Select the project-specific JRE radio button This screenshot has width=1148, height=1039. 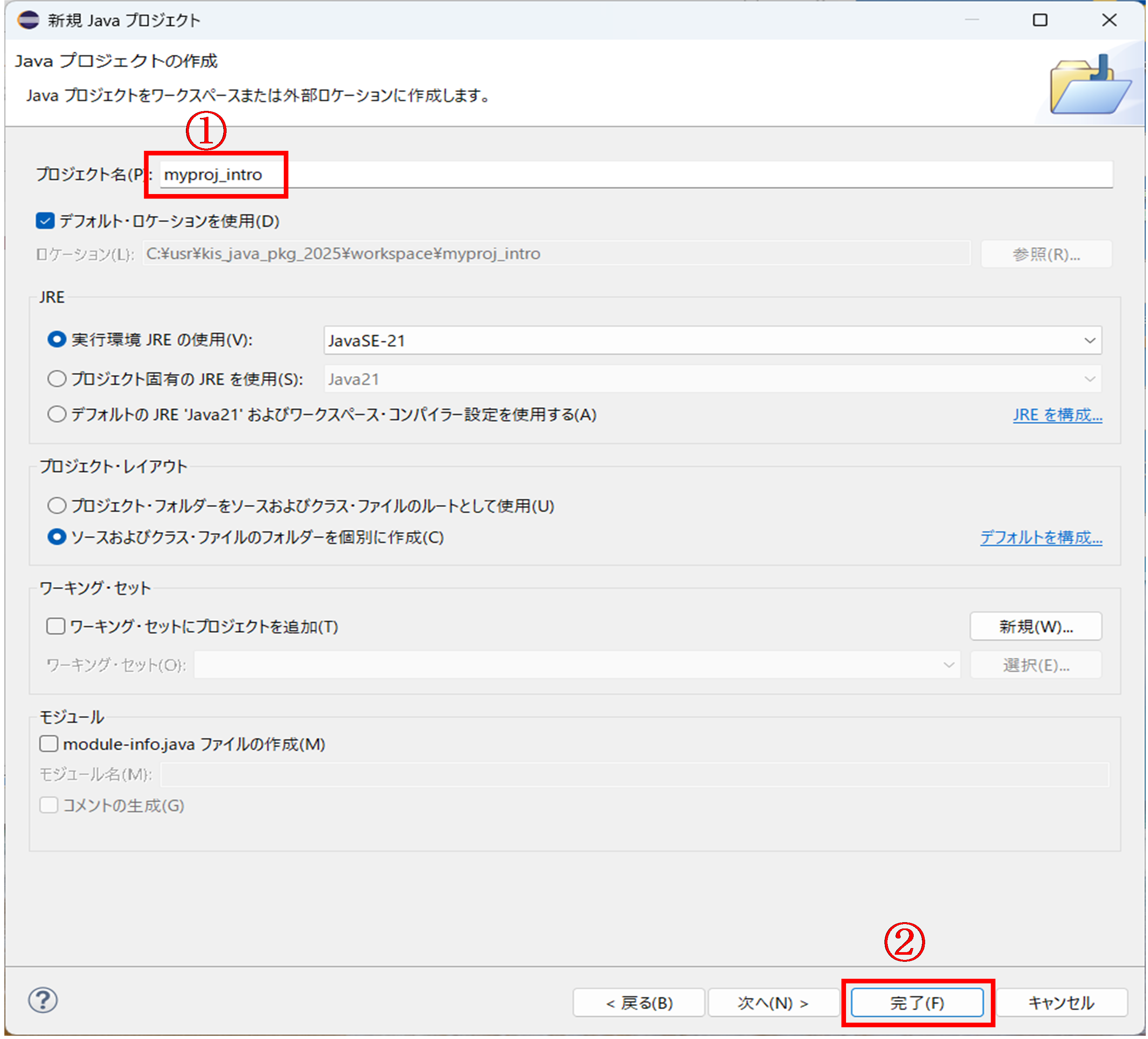pos(57,378)
